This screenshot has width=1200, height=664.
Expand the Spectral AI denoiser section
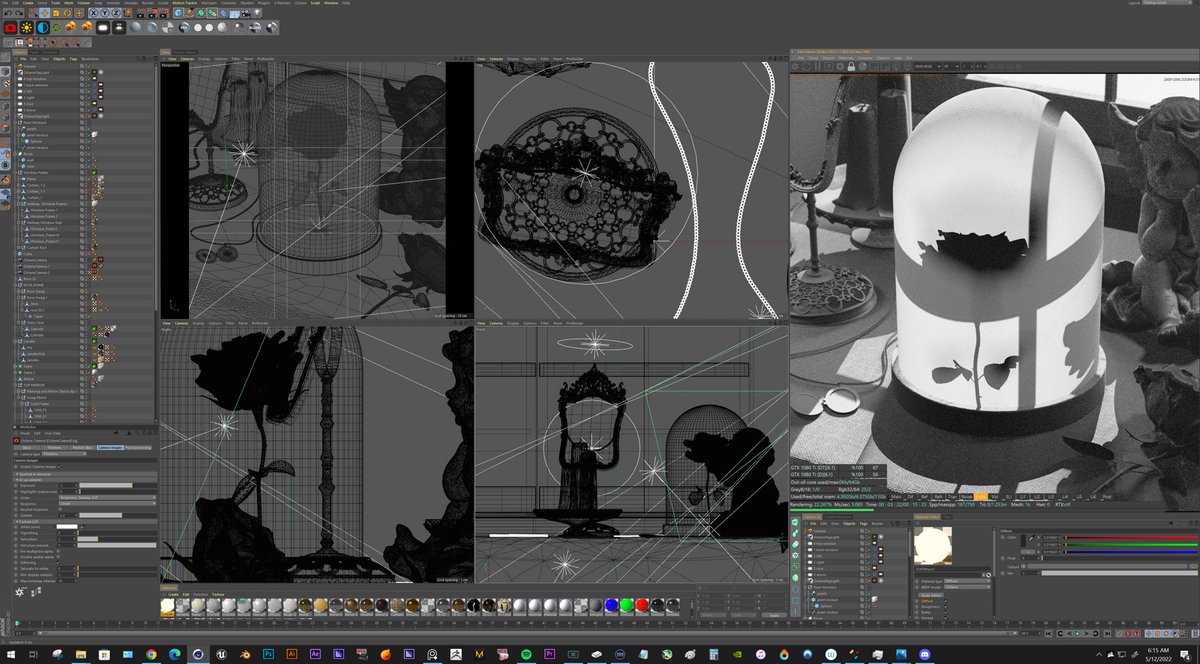[85, 474]
